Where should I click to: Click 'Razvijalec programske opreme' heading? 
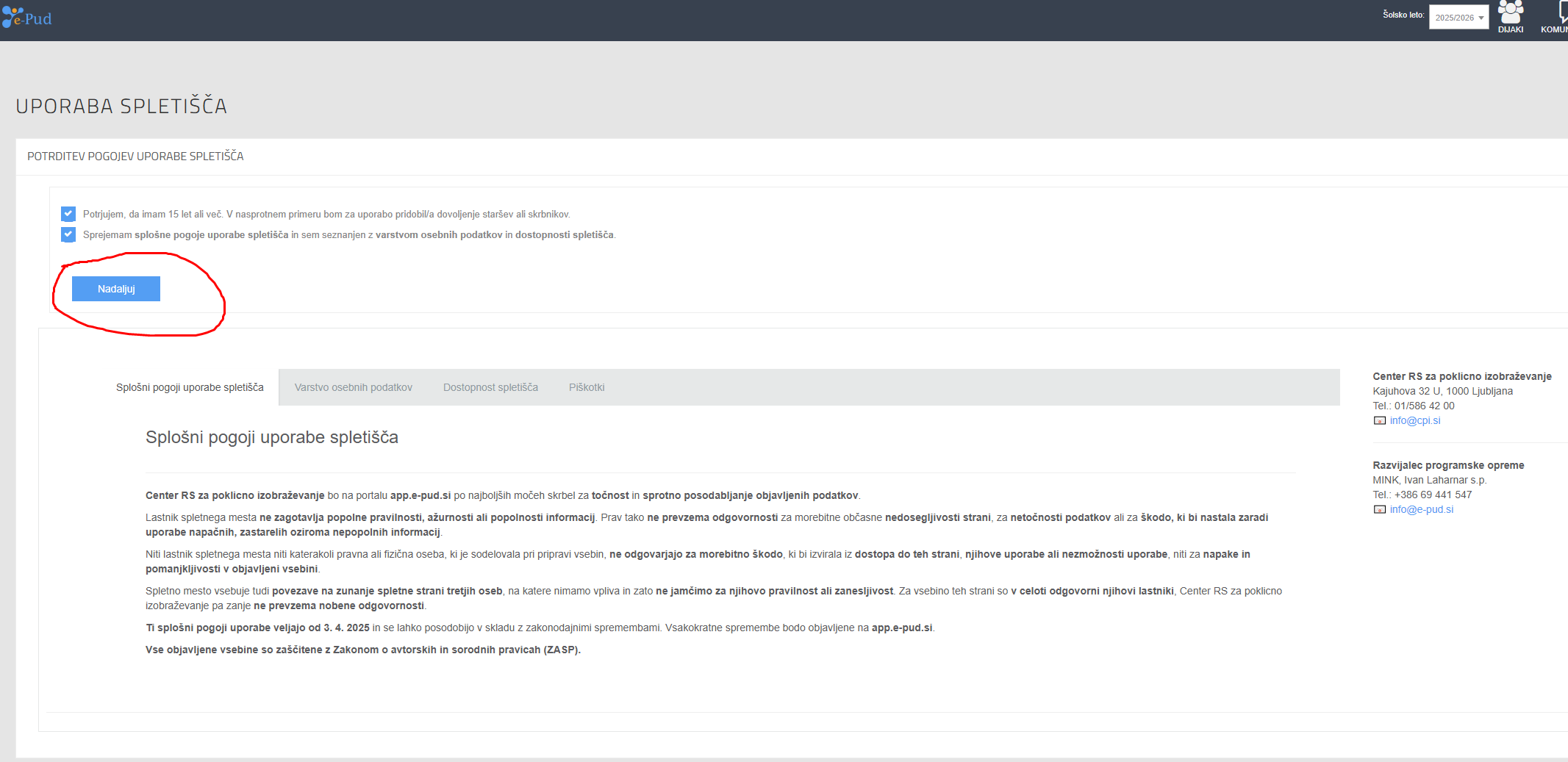pos(1448,465)
